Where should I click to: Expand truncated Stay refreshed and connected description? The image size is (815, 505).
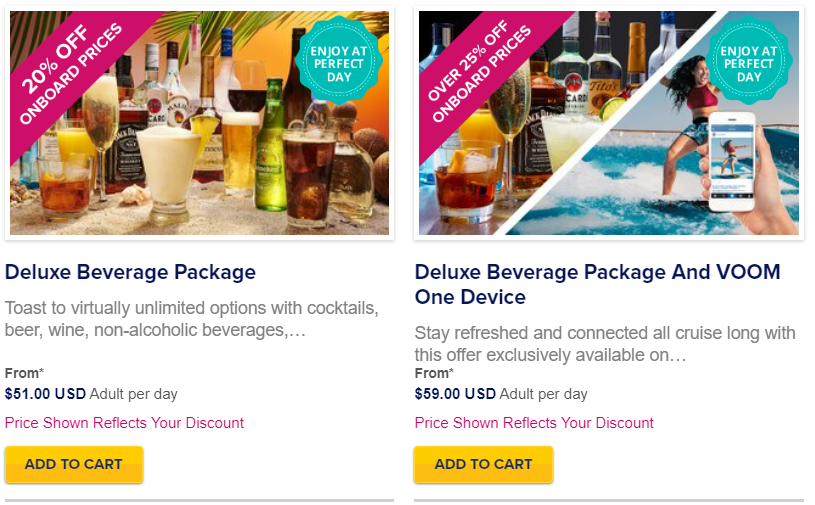coord(605,343)
